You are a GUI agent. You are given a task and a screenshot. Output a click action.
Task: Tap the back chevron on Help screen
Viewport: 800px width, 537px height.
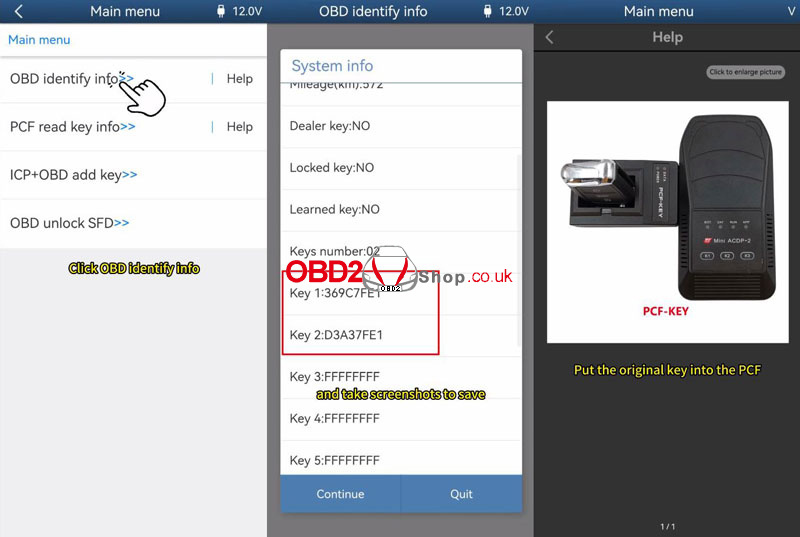549,37
